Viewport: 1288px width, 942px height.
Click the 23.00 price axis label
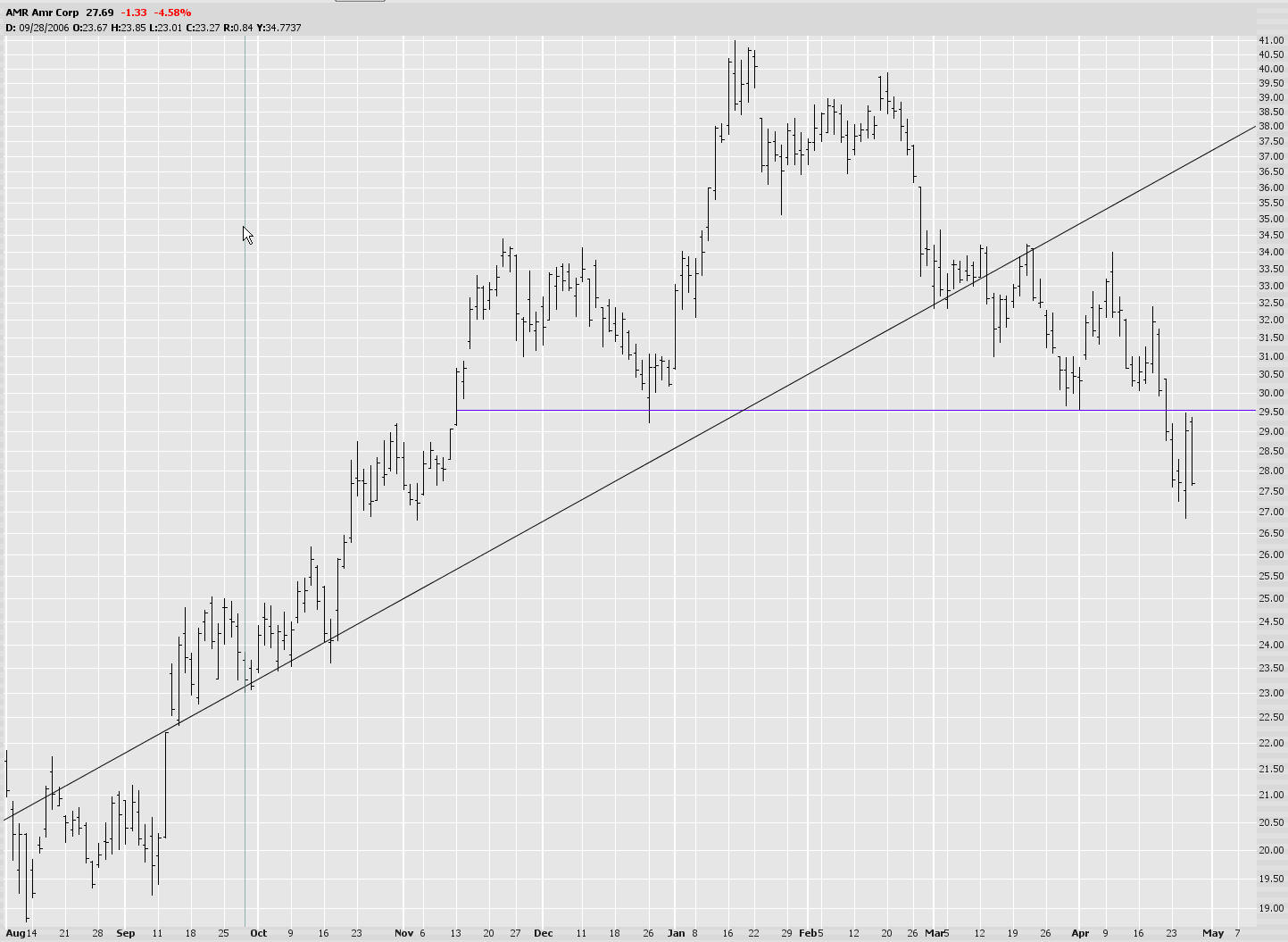click(x=1271, y=693)
